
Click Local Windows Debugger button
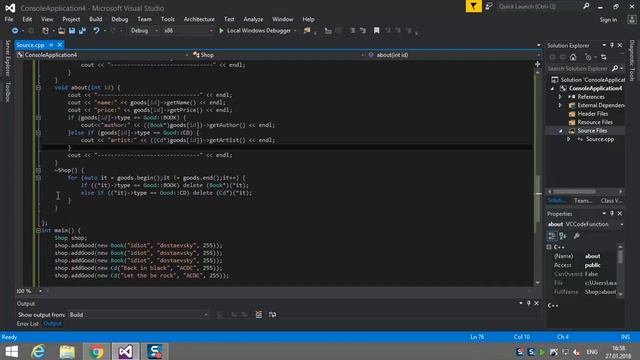259,31
